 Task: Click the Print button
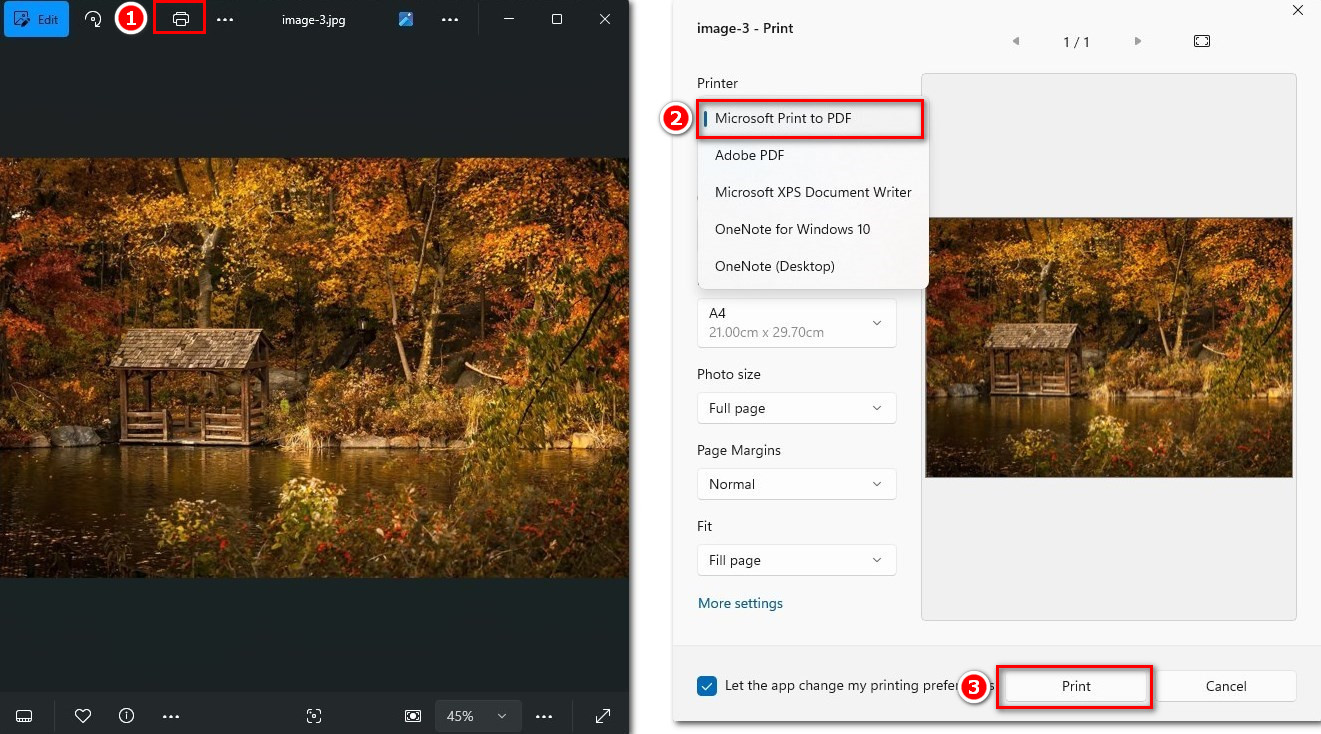tap(1075, 686)
